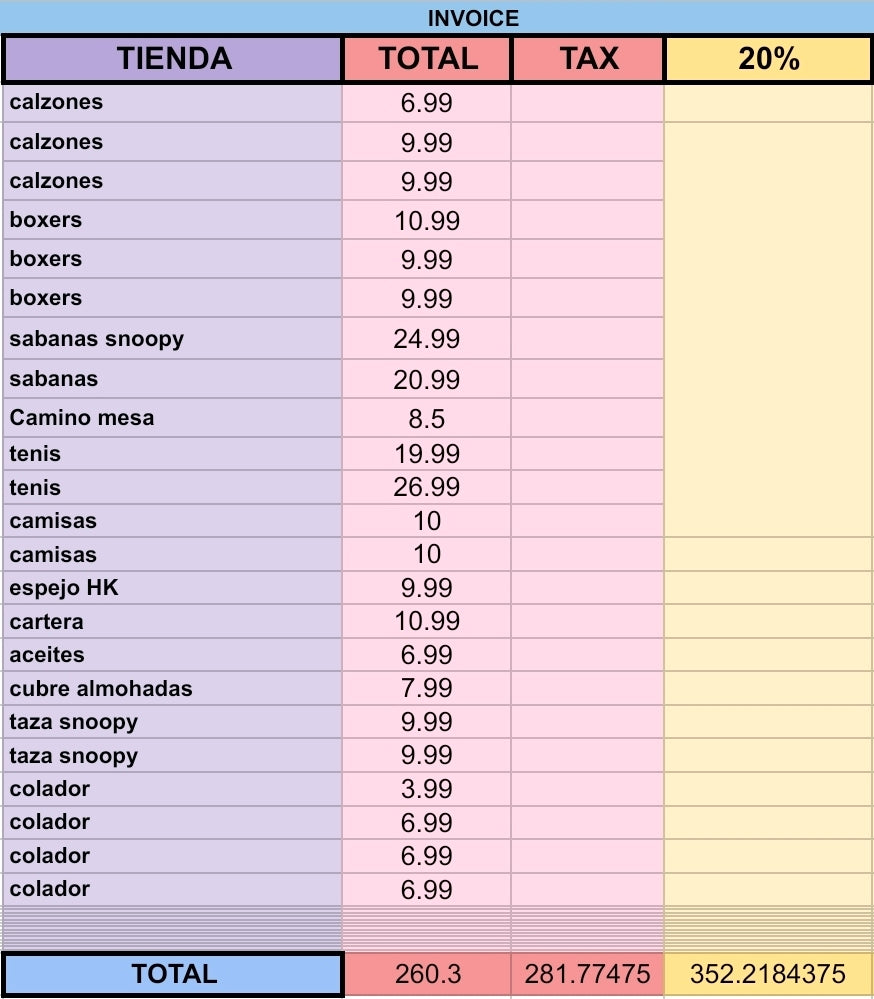Select the 20.99 sabanas price cell

(427, 379)
